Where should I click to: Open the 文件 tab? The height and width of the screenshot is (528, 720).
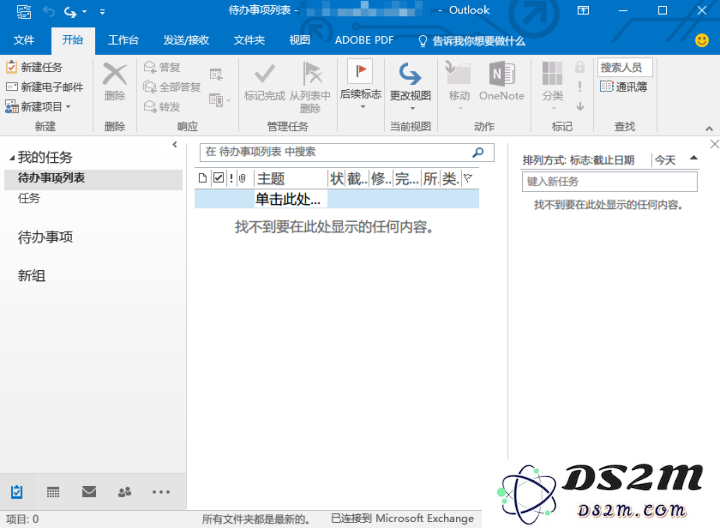tap(24, 40)
